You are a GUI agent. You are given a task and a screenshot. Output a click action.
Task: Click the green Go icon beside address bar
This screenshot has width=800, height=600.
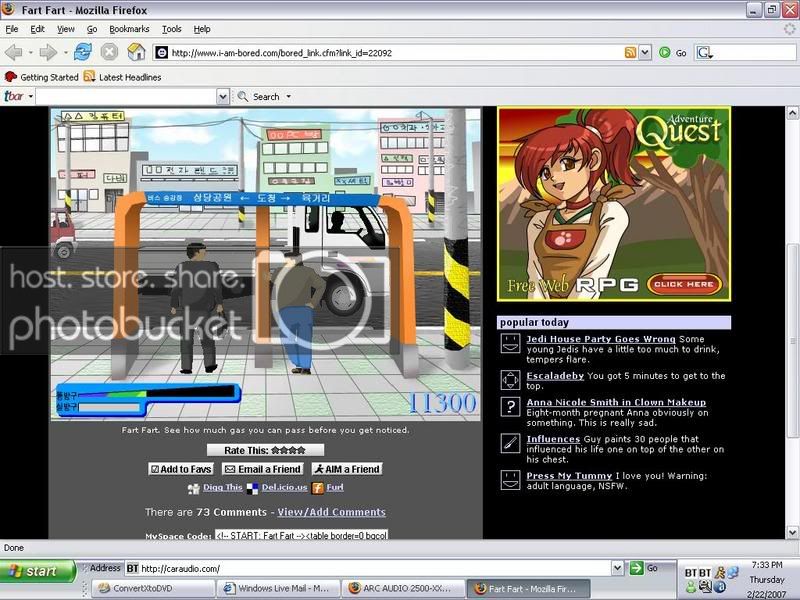coord(664,52)
